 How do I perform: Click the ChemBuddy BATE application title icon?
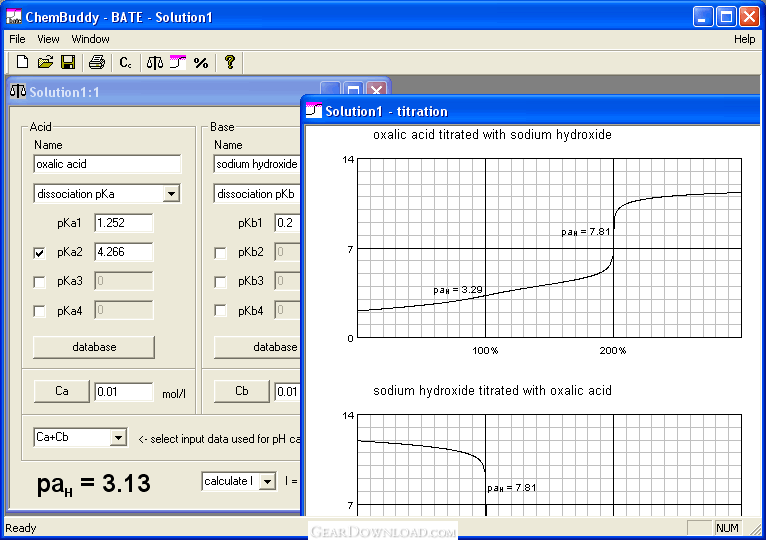[x=14, y=17]
